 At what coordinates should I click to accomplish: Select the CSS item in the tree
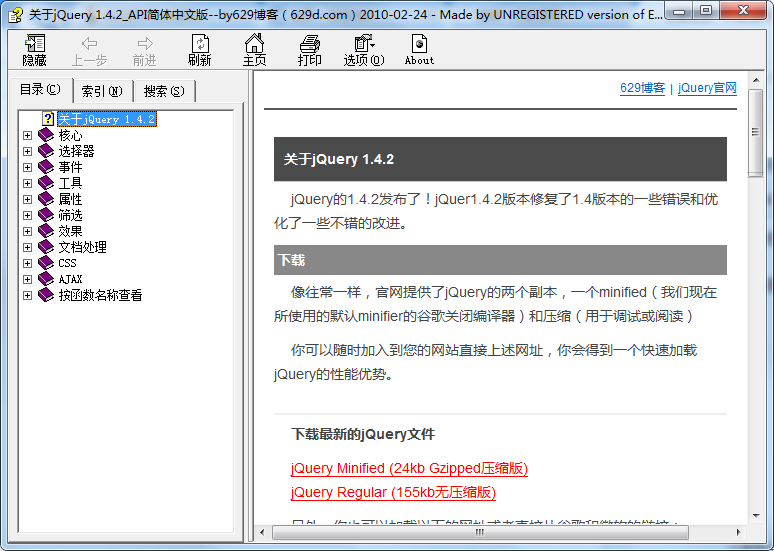67,263
